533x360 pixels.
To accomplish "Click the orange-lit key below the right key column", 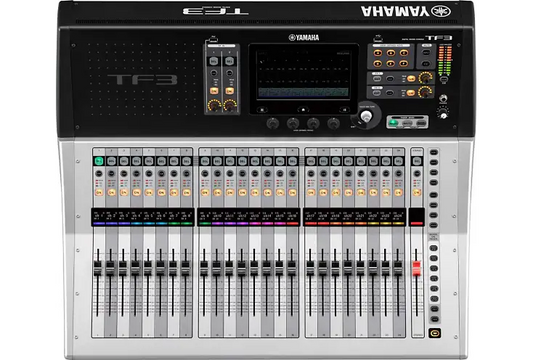I will pyautogui.click(x=434, y=333).
